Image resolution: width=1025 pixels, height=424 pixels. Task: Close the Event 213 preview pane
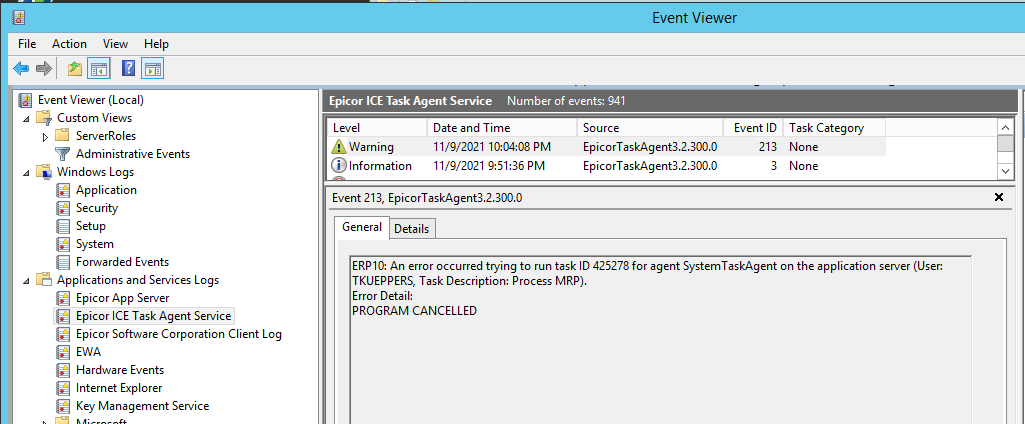tap(998, 197)
